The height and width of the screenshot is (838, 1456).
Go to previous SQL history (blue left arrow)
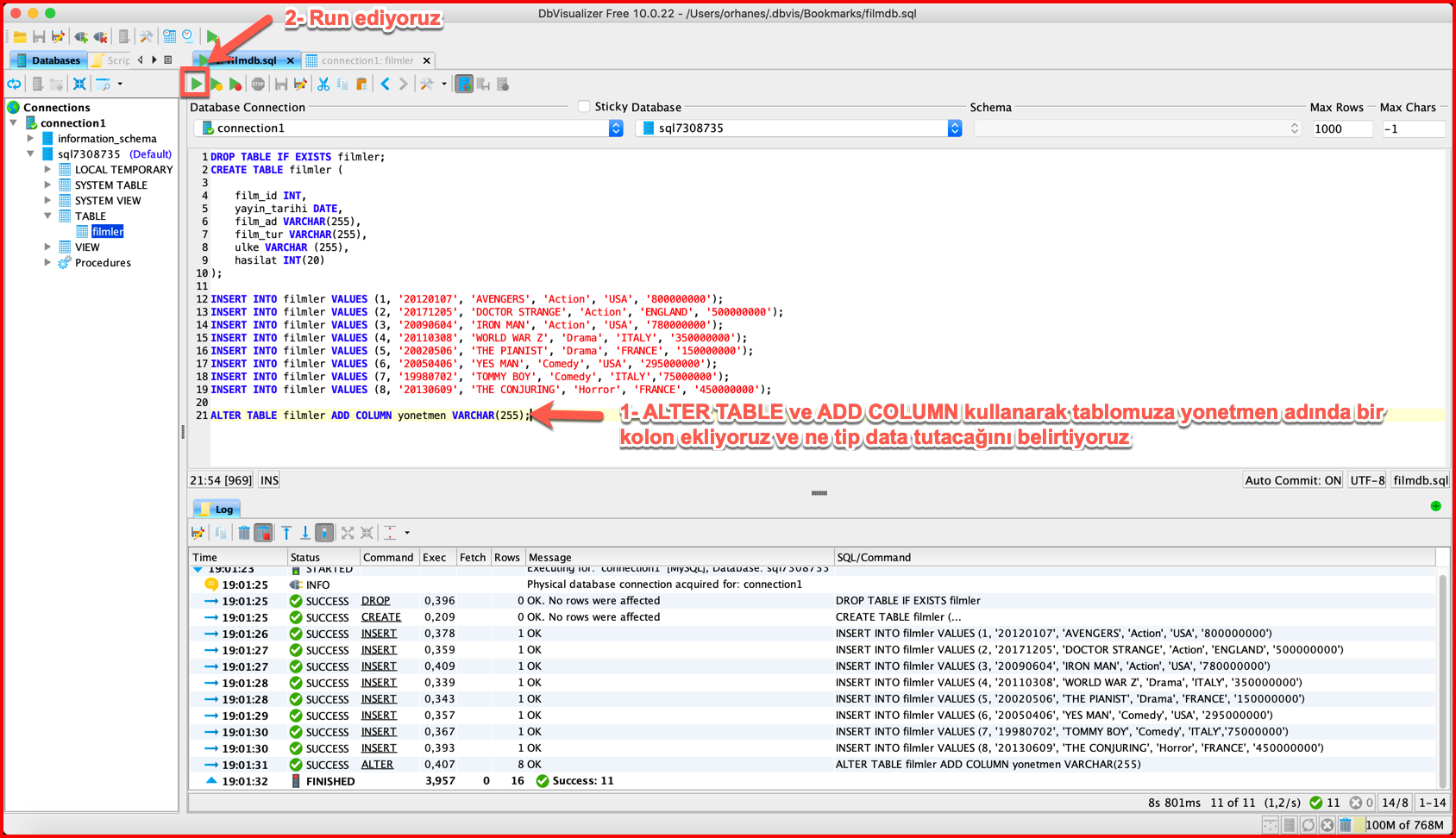coord(385,84)
